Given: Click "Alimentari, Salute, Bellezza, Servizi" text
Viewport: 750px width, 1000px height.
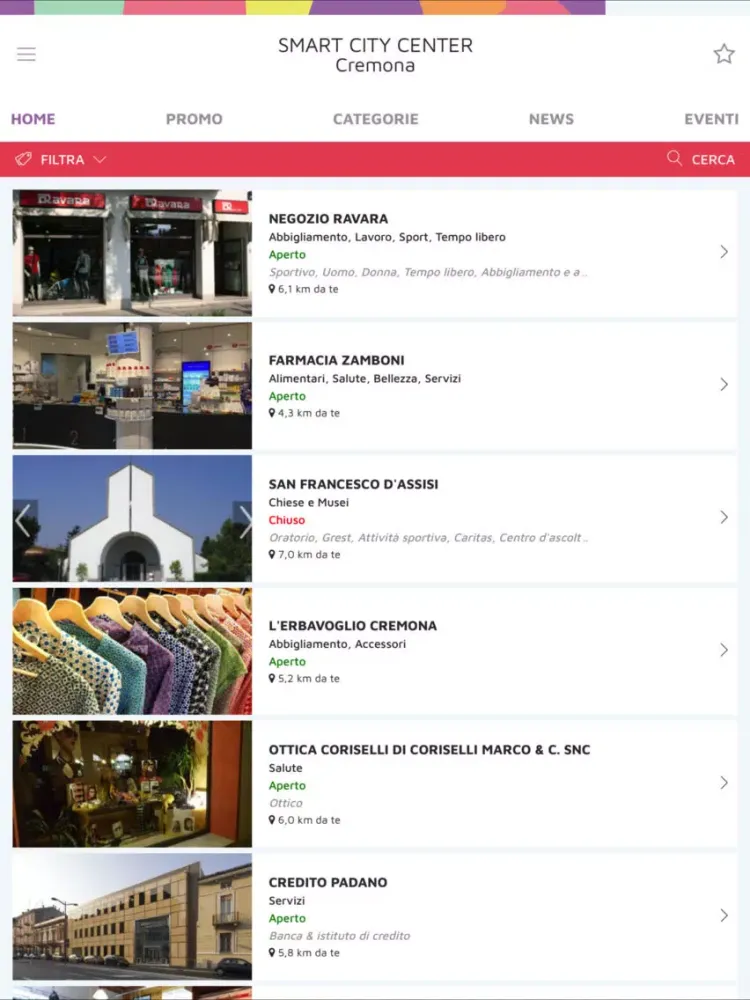Looking at the screenshot, I should point(364,379).
